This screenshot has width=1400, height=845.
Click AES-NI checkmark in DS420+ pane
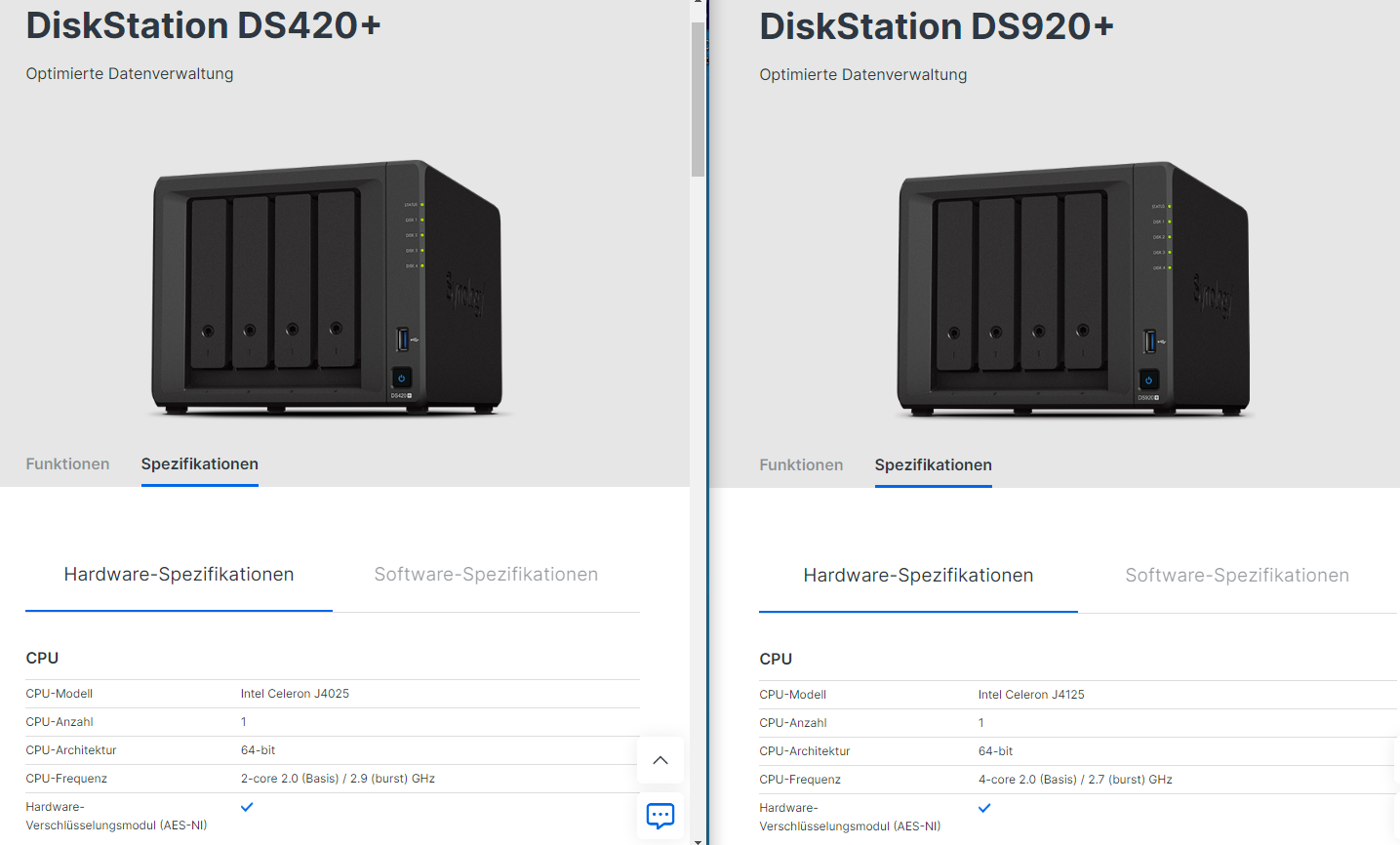[247, 807]
